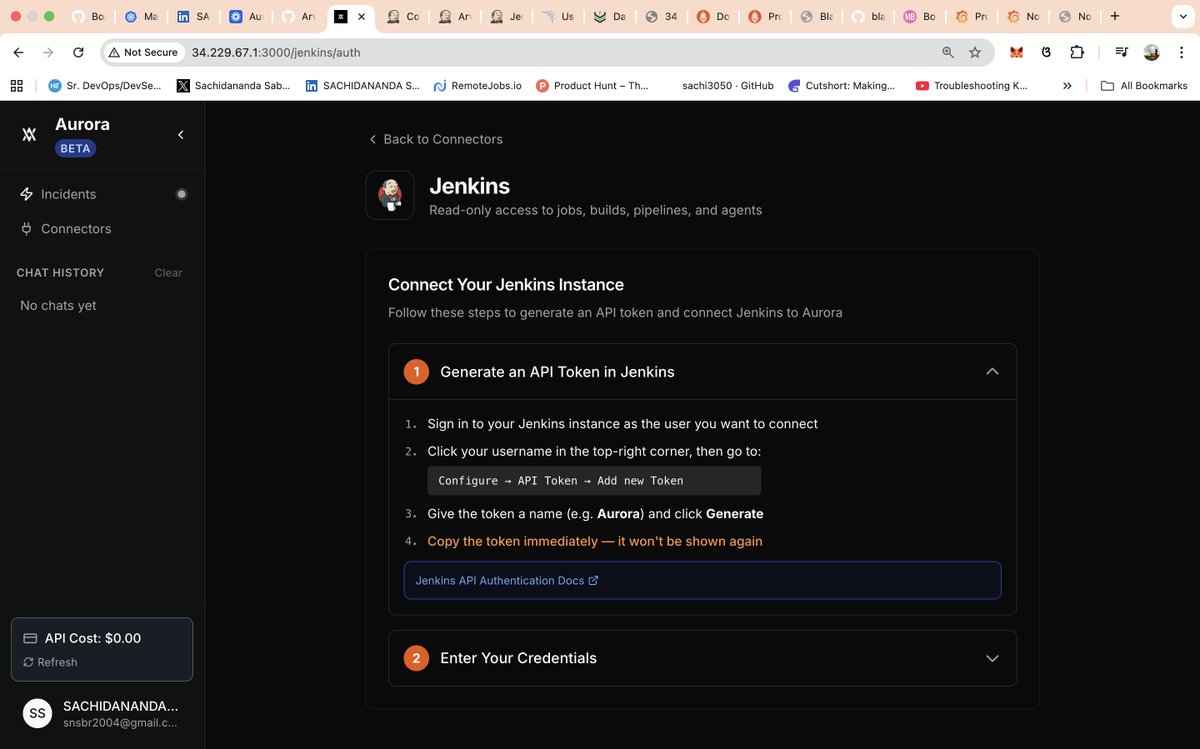Click the 'No chats yet' text
Viewport: 1200px width, 749px height.
[x=58, y=306]
